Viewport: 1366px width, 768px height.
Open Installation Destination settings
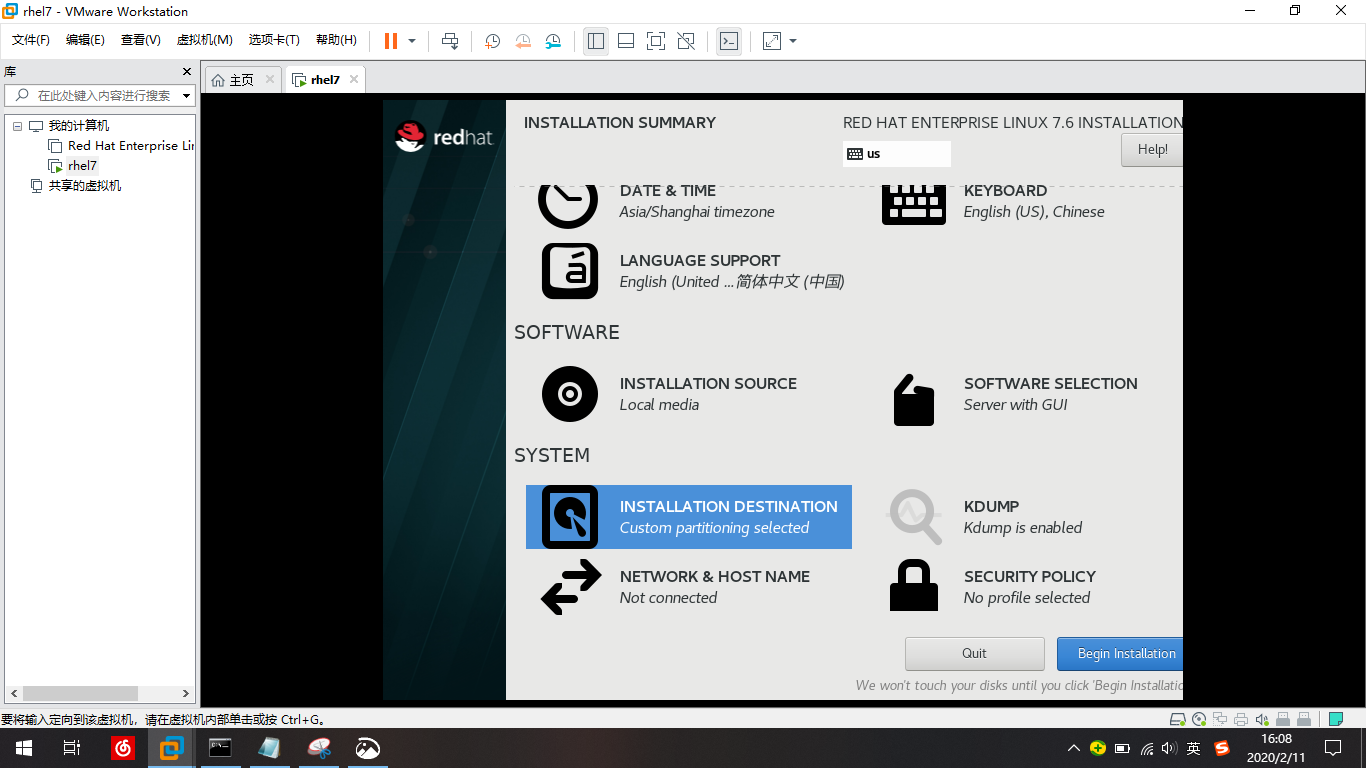(x=689, y=517)
